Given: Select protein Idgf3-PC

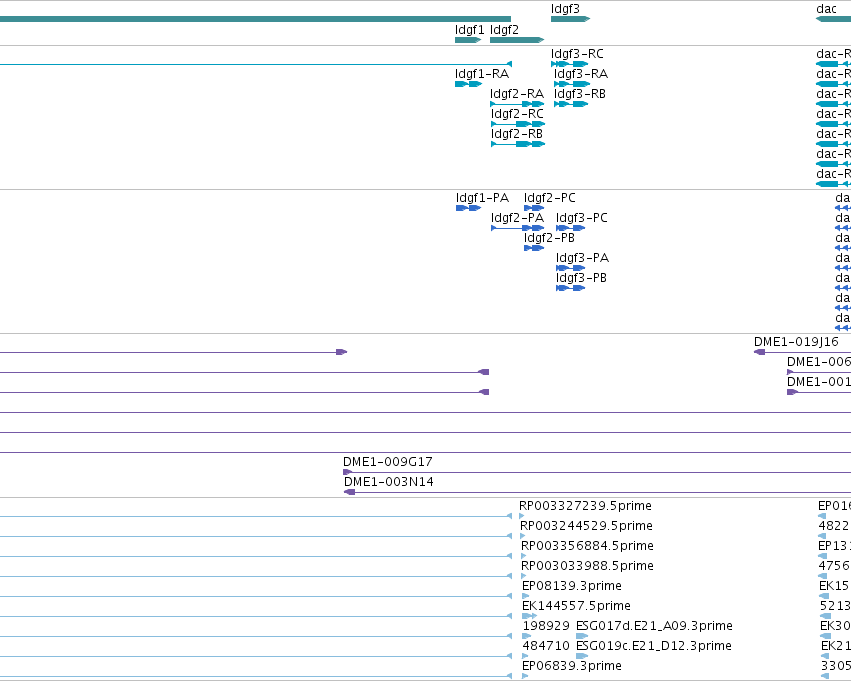Looking at the screenshot, I should (581, 218).
